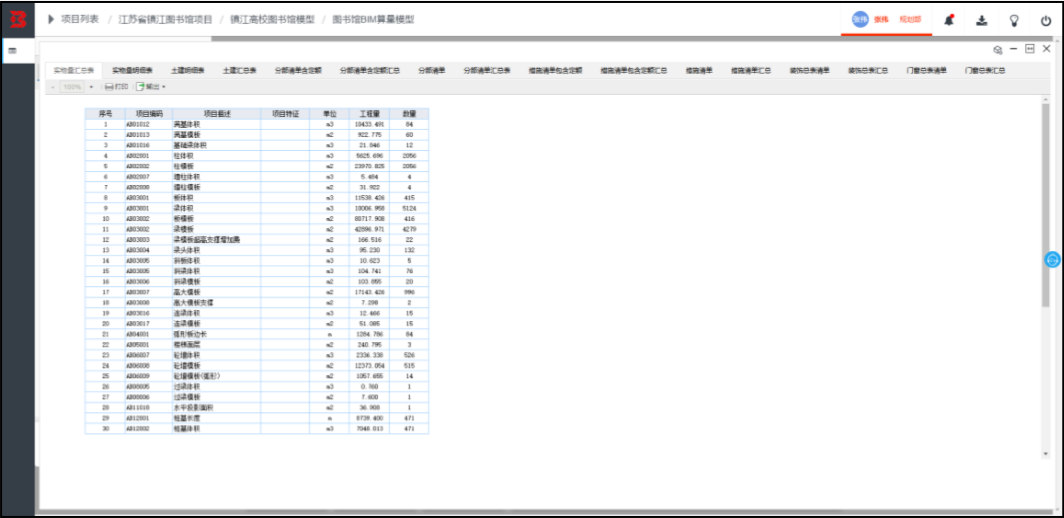
Task: Click the scrollbar down arrow
Action: (1046, 454)
